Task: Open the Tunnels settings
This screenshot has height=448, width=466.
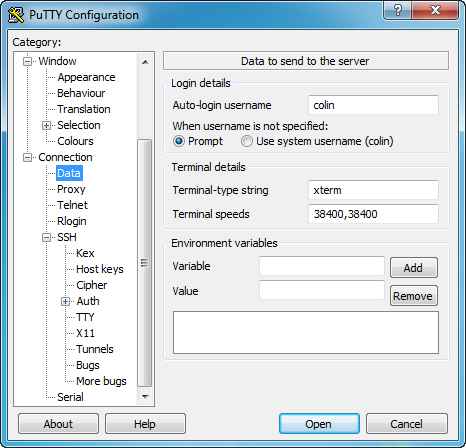Action: point(95,349)
